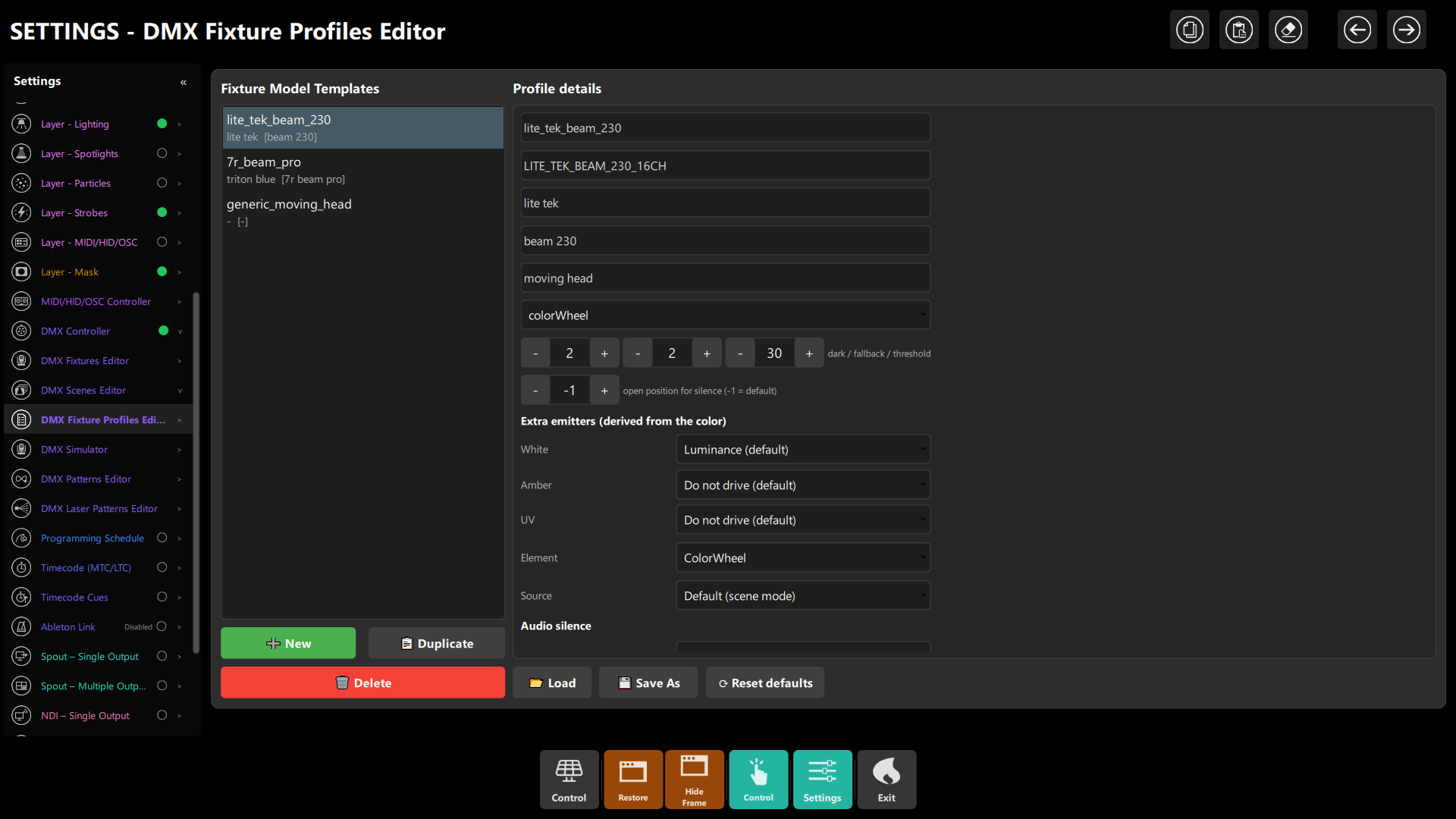Open the UV emitter dropdown
The height and width of the screenshot is (819, 1456).
pyautogui.click(x=803, y=520)
